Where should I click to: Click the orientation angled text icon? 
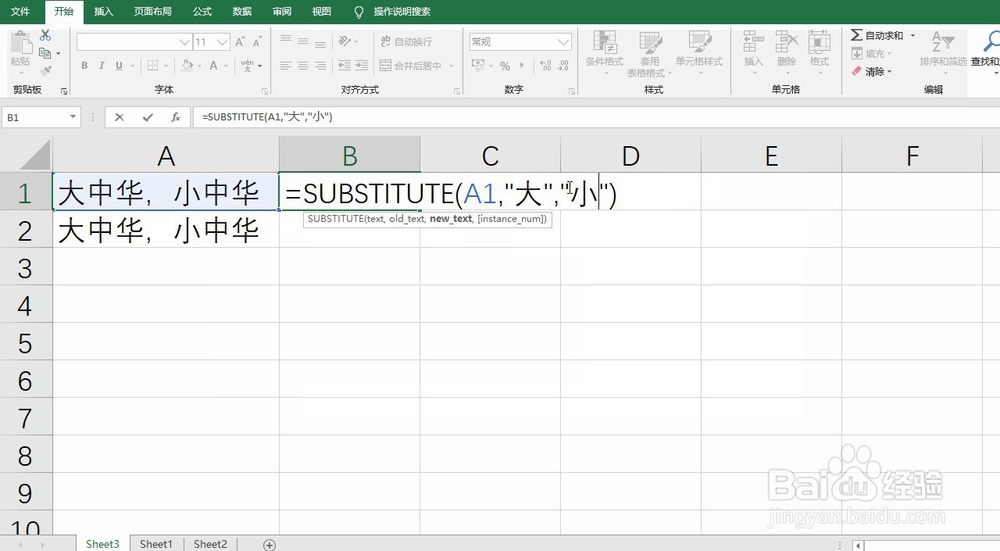click(345, 41)
